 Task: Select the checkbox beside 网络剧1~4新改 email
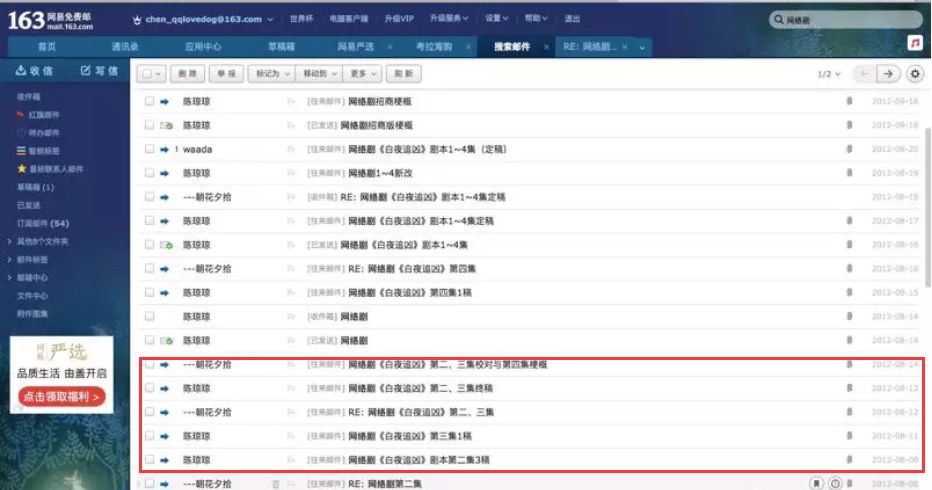coord(149,173)
